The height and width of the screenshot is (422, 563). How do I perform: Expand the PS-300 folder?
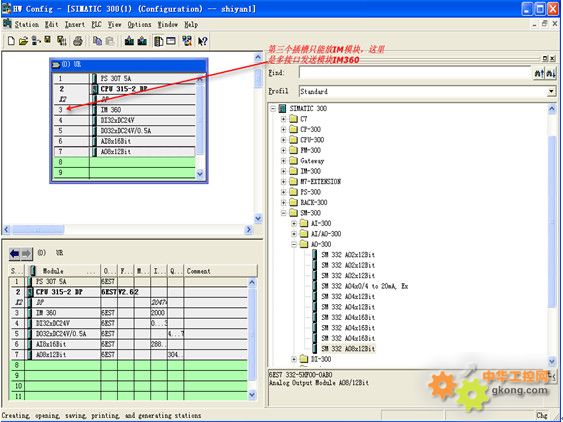click(x=283, y=192)
